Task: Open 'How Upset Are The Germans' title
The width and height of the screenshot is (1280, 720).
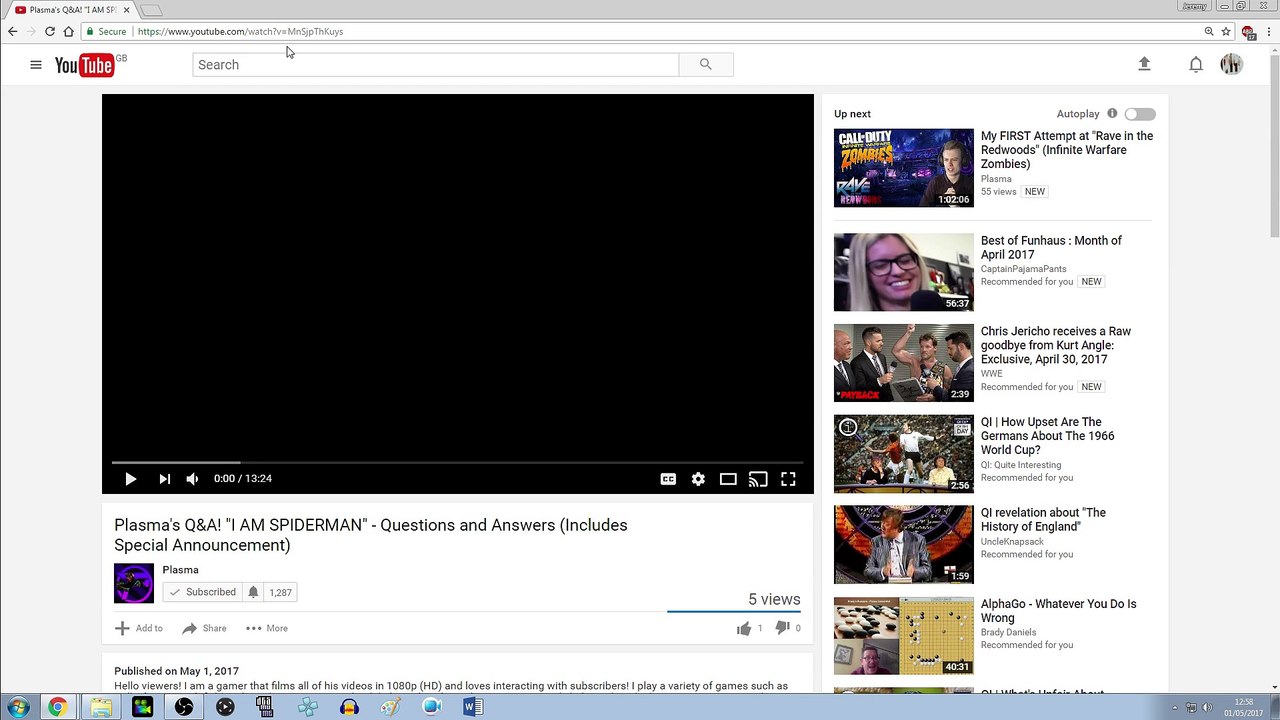Action: [1047, 436]
